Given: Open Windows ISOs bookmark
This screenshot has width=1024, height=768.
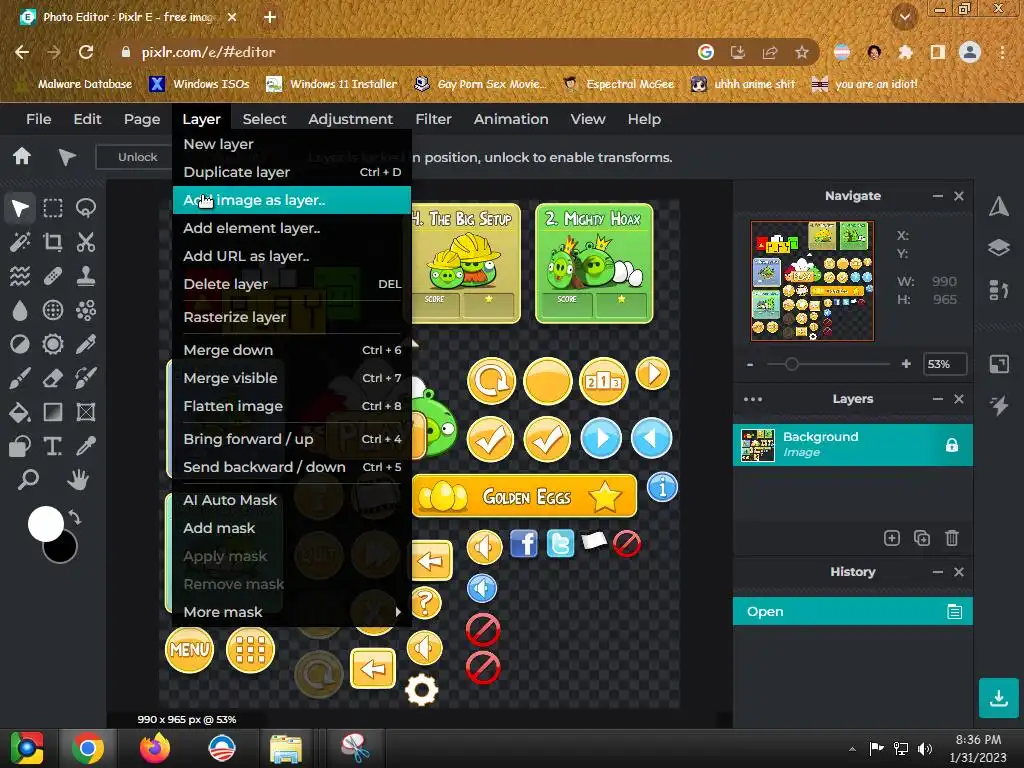Looking at the screenshot, I should tap(199, 84).
